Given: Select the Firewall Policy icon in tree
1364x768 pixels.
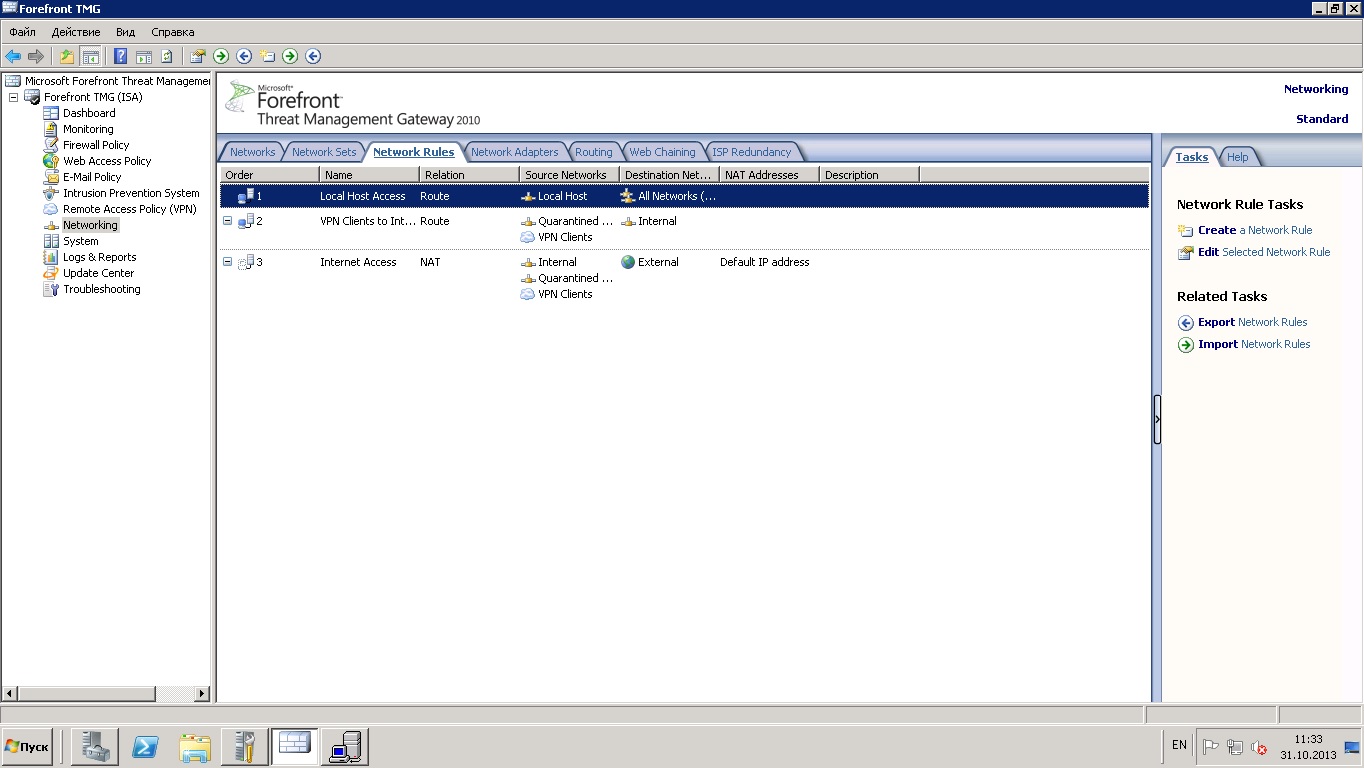Looking at the screenshot, I should (51, 145).
